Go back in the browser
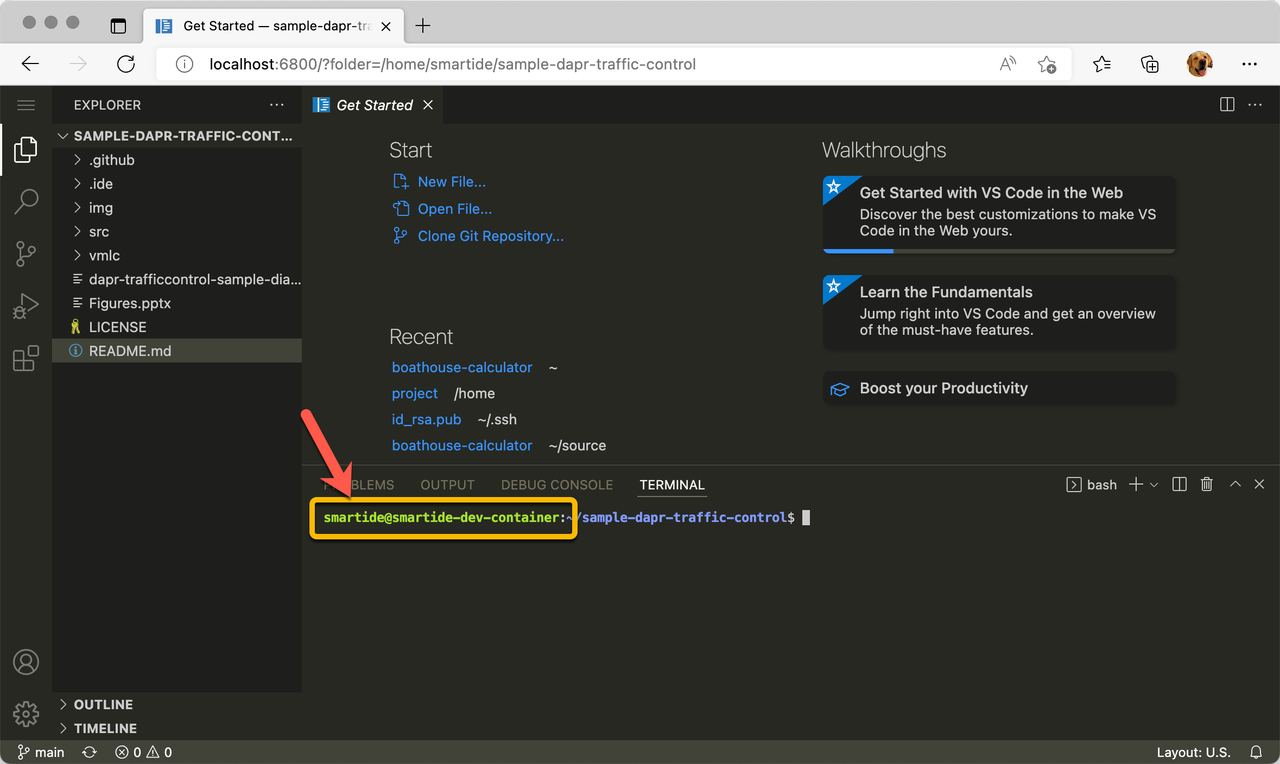 coord(30,64)
